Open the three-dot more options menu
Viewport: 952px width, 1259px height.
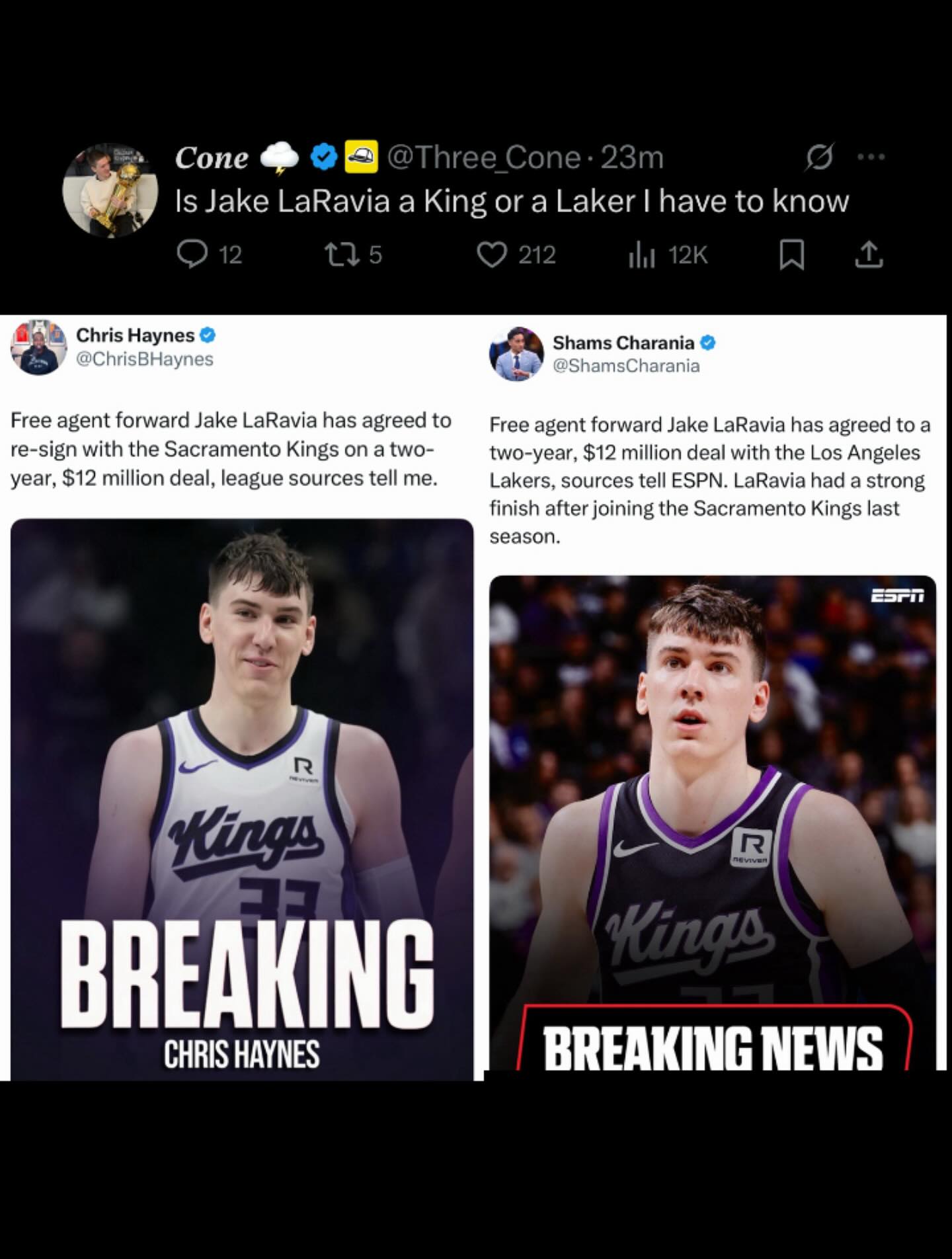pyautogui.click(x=870, y=157)
